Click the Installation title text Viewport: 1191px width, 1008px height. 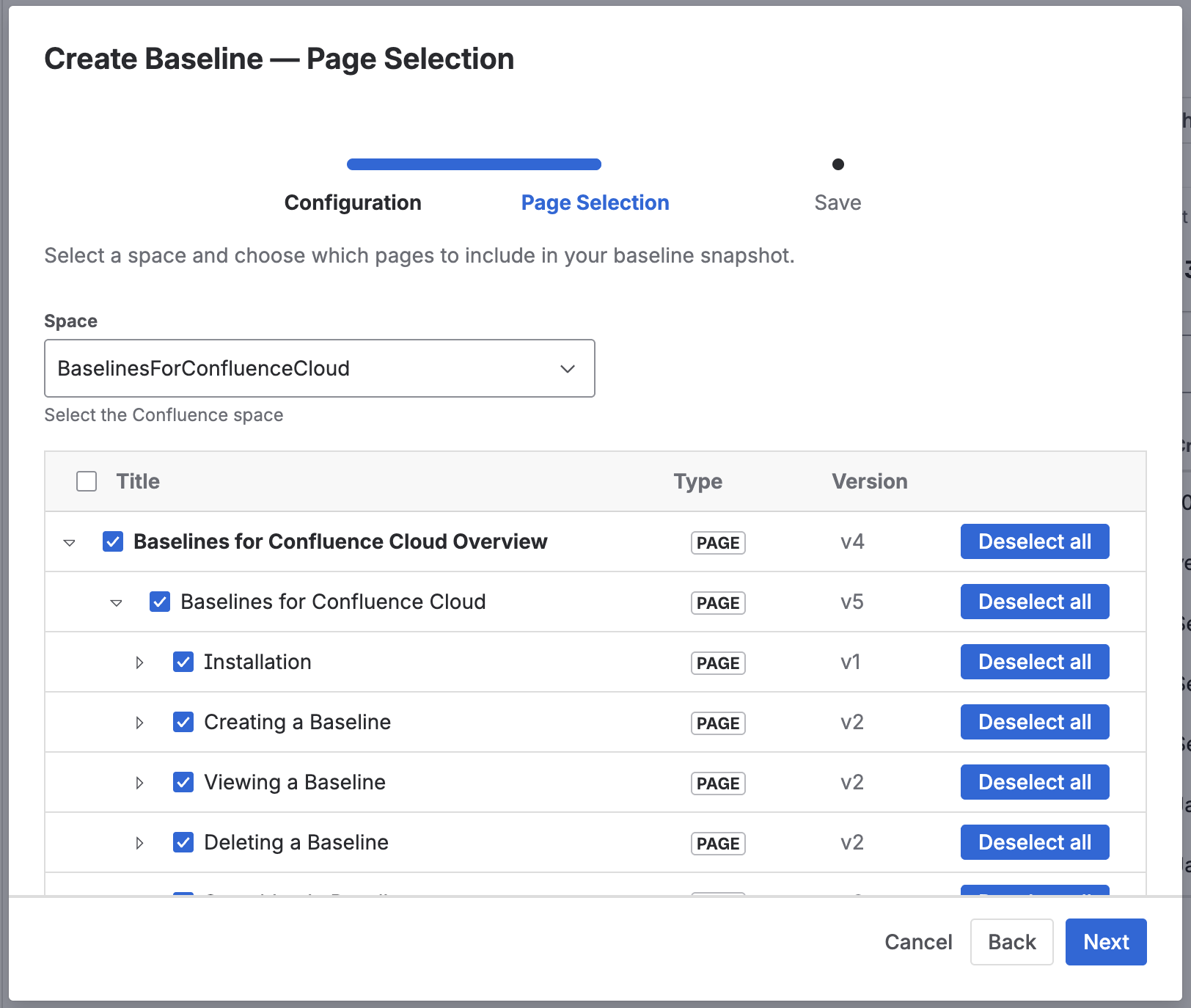(257, 662)
